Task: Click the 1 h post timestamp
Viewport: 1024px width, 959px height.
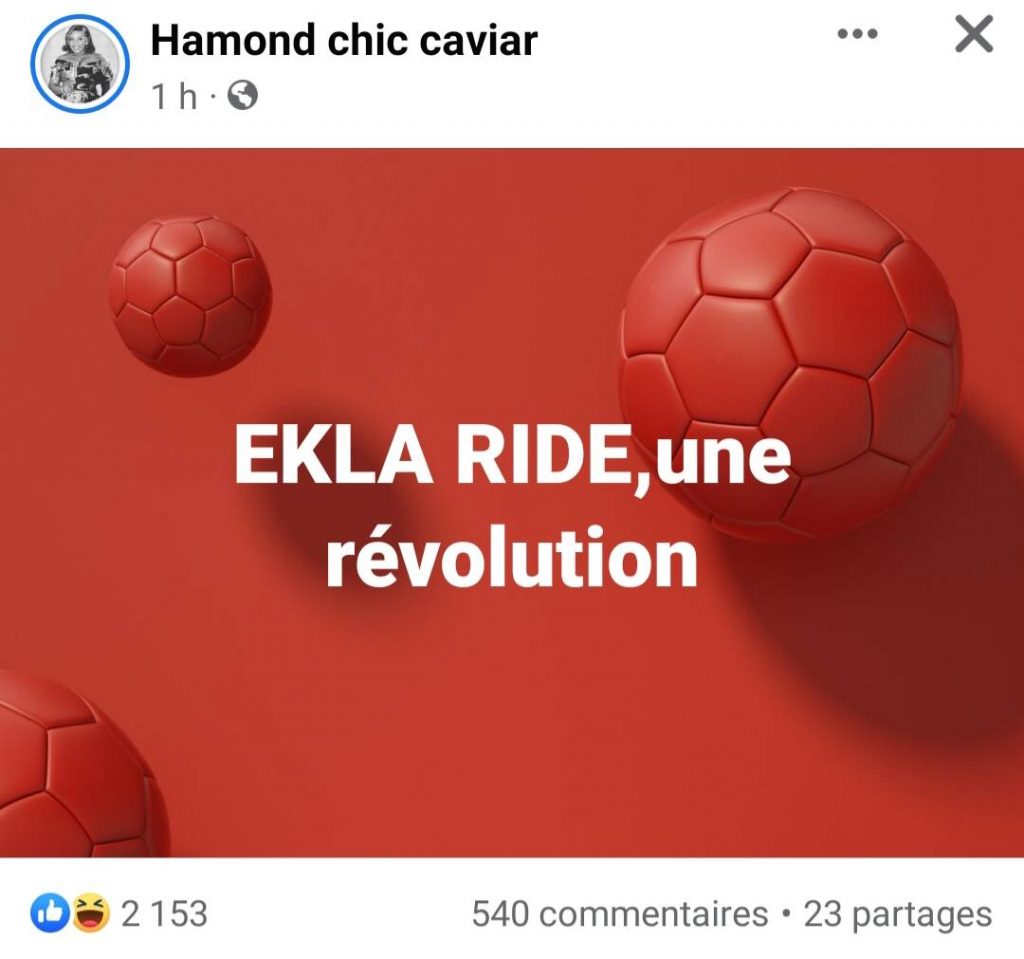Action: click(x=174, y=97)
